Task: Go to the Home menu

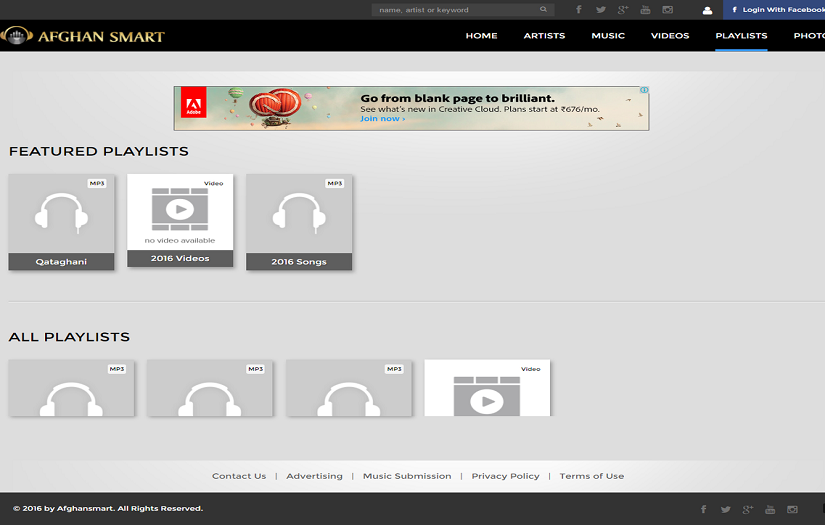Action: (481, 36)
